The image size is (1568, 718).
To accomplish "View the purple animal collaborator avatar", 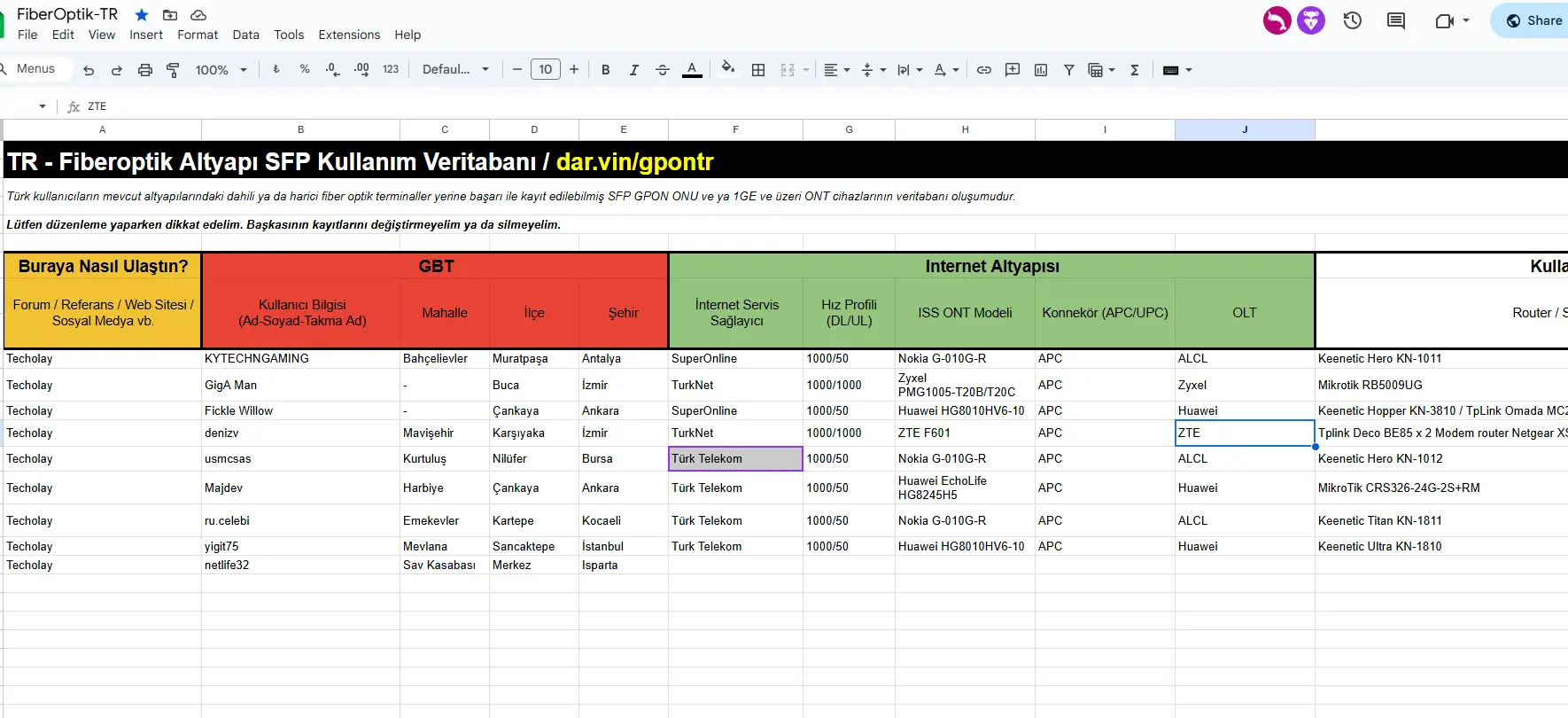I will coord(1311,20).
